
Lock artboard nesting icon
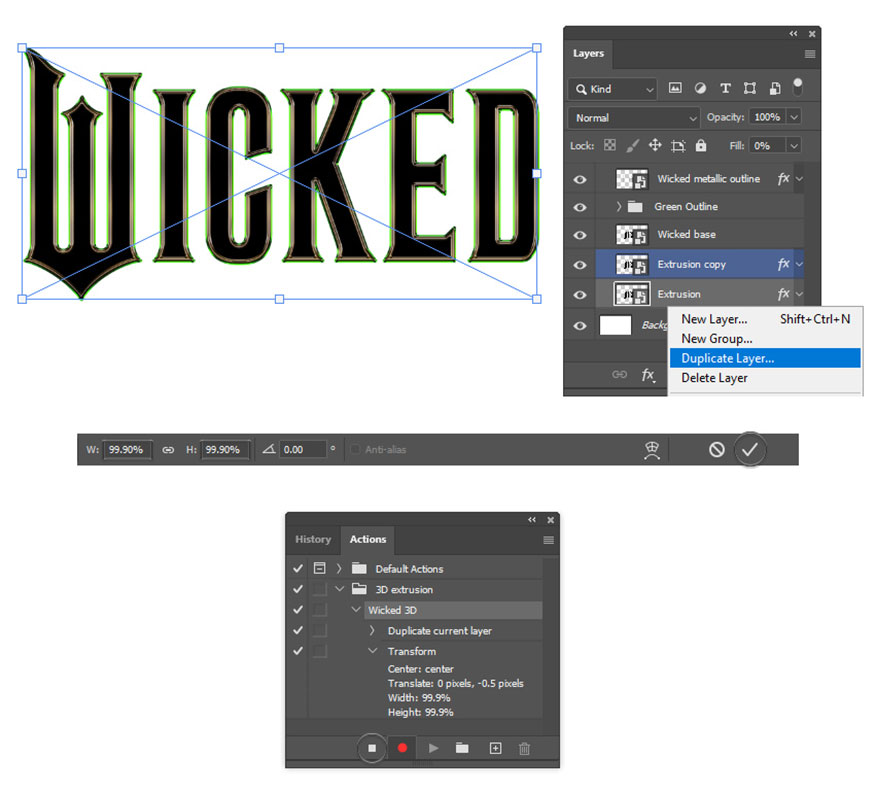pyautogui.click(x=678, y=146)
